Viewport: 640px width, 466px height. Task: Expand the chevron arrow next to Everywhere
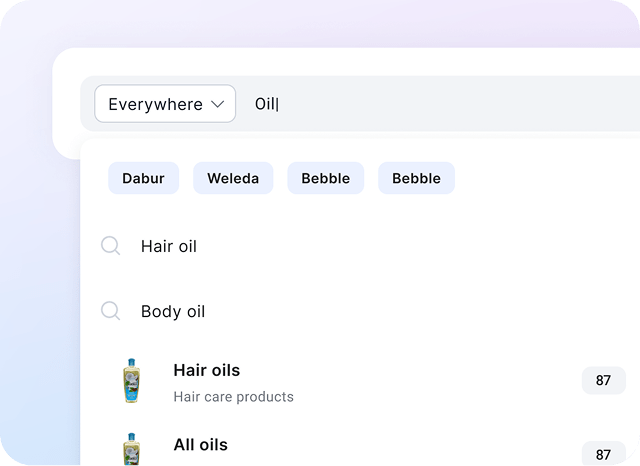click(218, 104)
